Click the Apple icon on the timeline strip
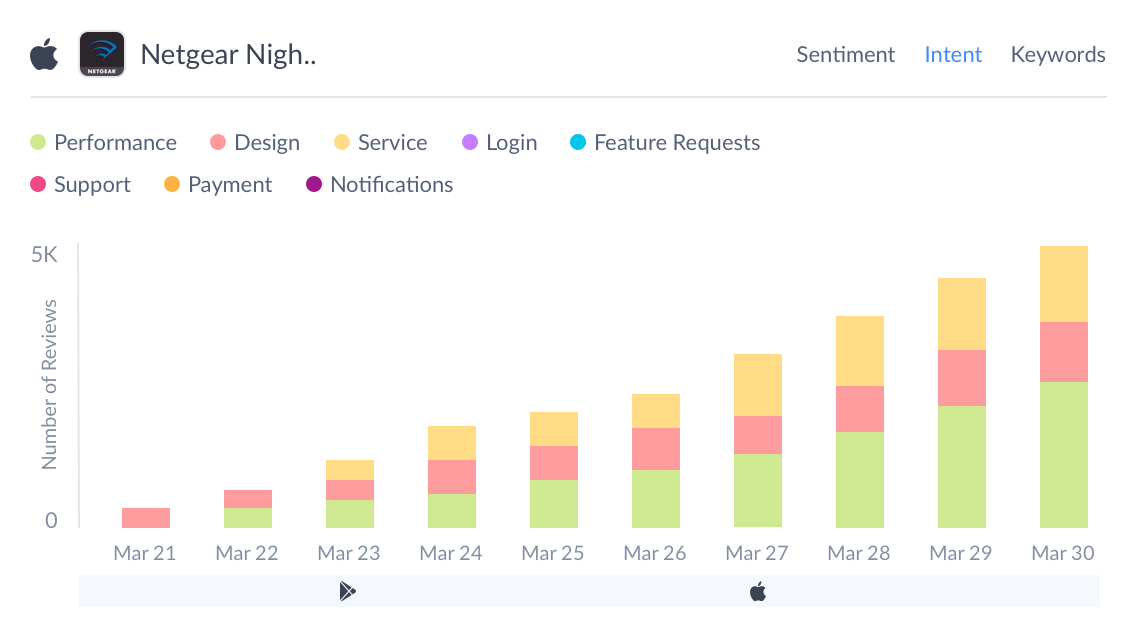This screenshot has width=1140, height=640. click(x=758, y=591)
